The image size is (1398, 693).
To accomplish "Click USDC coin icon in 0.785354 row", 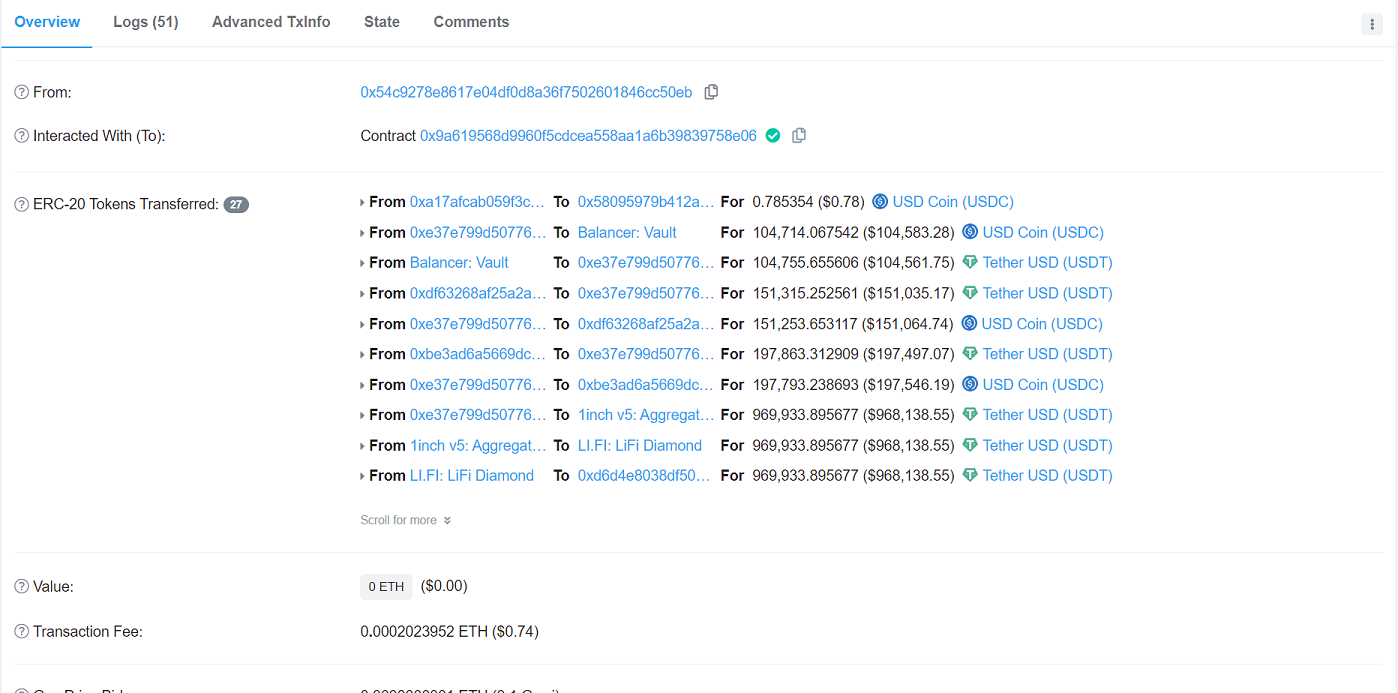I will tap(880, 202).
